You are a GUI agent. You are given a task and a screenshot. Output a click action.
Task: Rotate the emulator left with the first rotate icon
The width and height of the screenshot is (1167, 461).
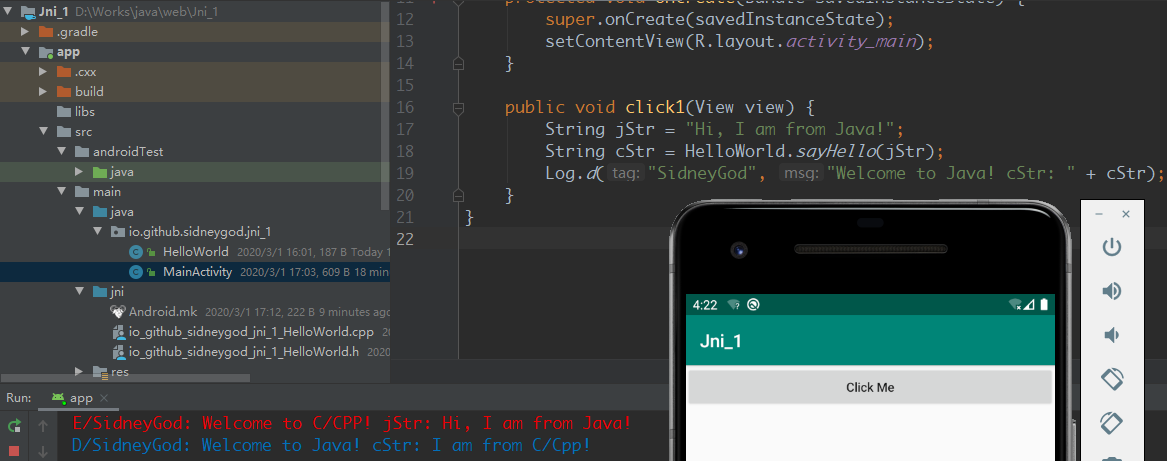[x=1111, y=379]
